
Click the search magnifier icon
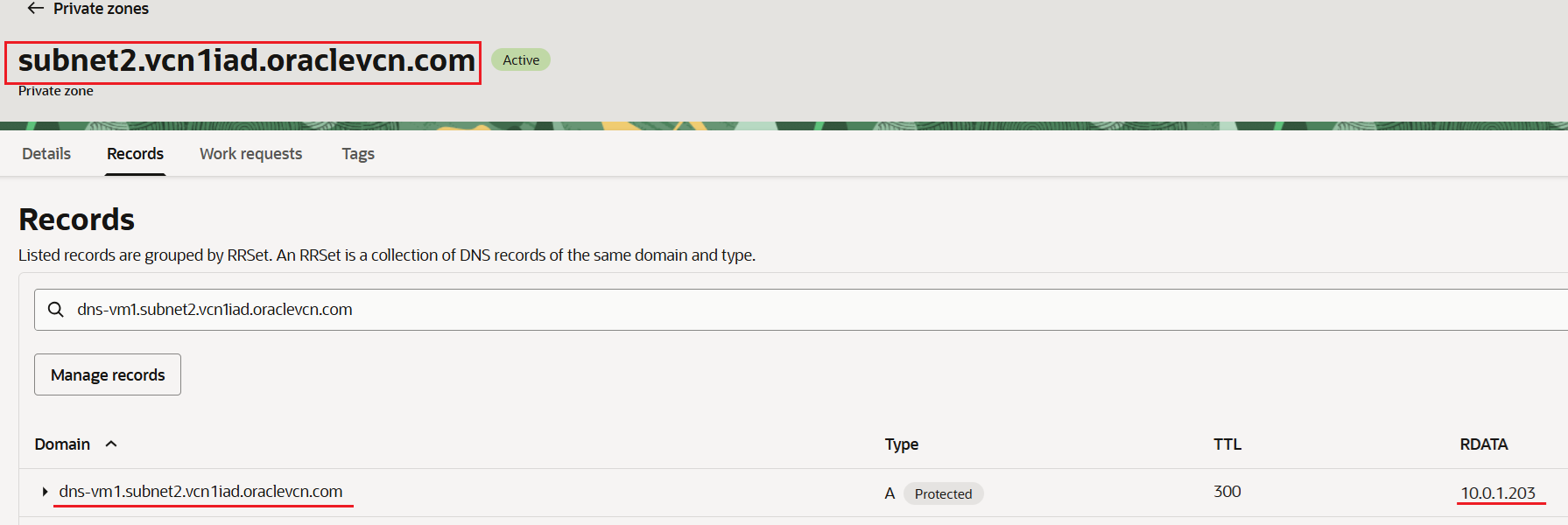pyautogui.click(x=56, y=310)
